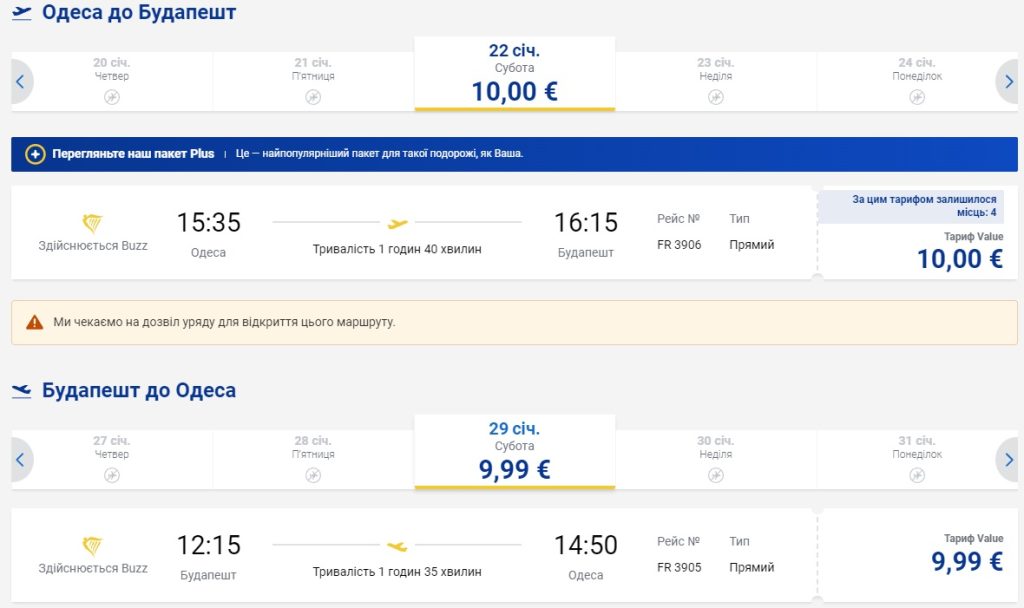Image resolution: width=1024 pixels, height=608 pixels.
Task: Click the orange warning triangle icon
Action: pos(35,322)
